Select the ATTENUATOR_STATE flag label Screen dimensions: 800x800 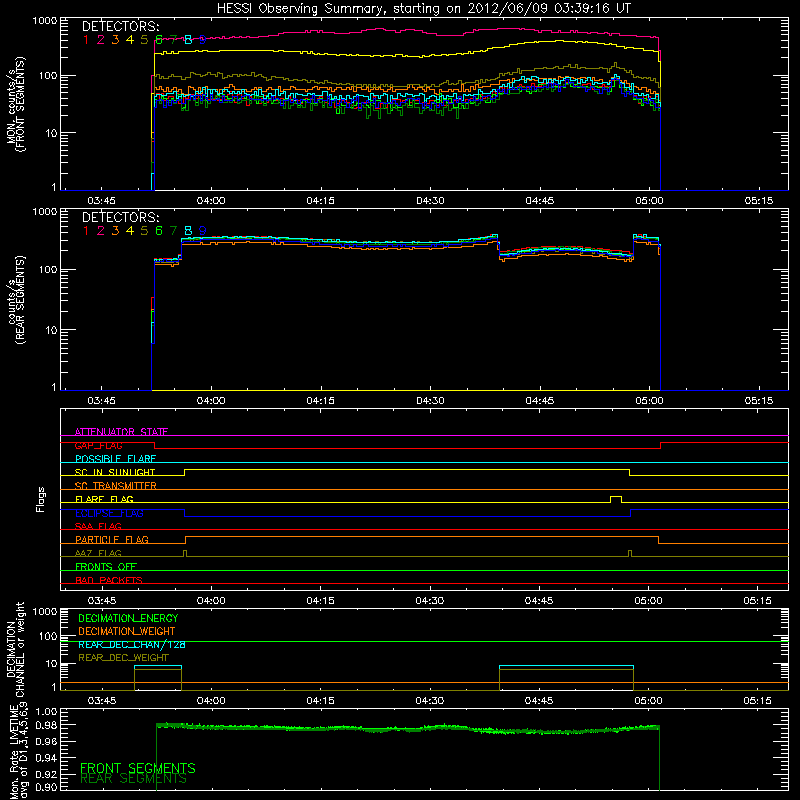coord(121,432)
